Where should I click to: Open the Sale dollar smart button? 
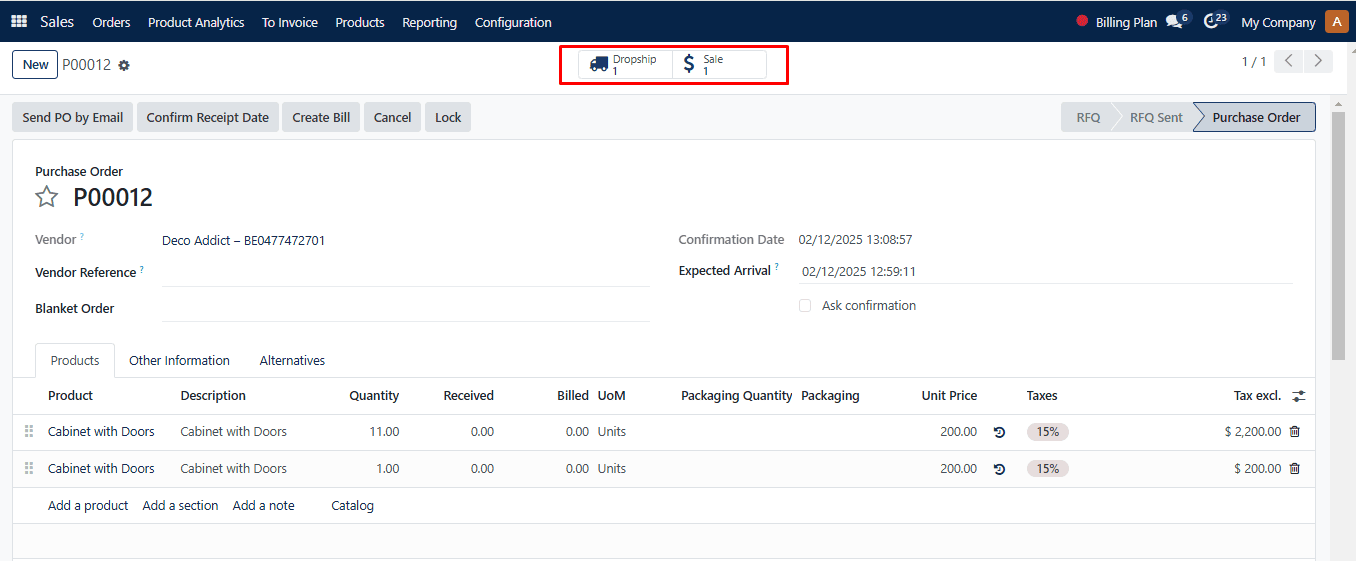coord(719,64)
